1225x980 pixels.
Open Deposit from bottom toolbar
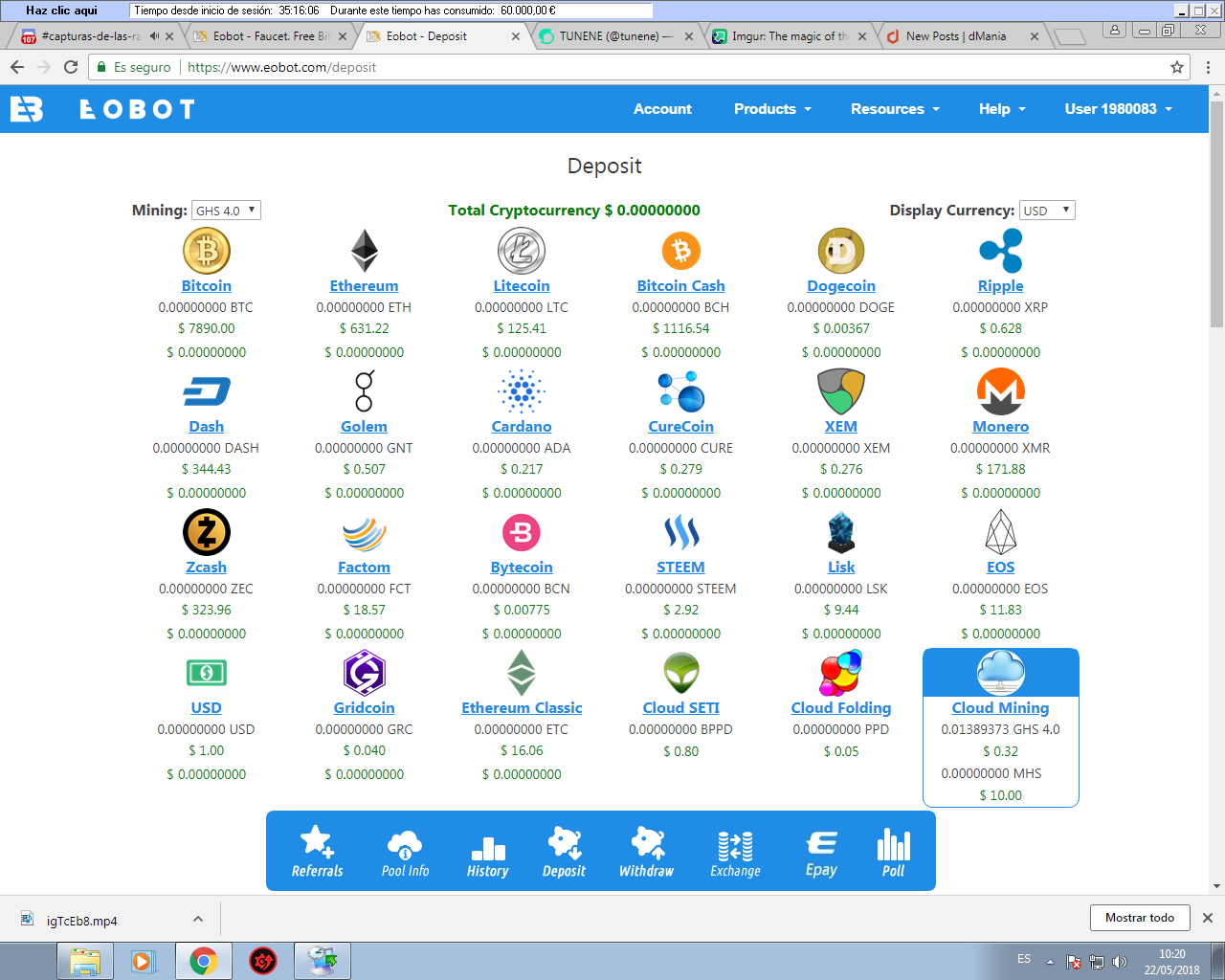(564, 853)
